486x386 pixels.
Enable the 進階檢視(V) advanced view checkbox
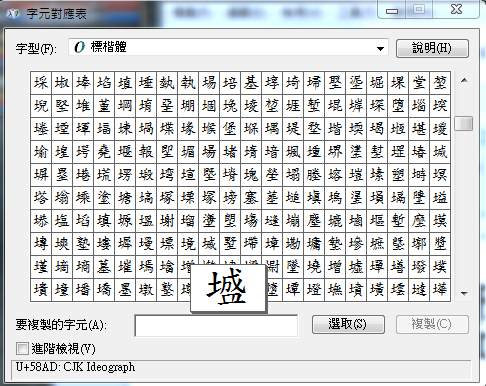click(22, 349)
